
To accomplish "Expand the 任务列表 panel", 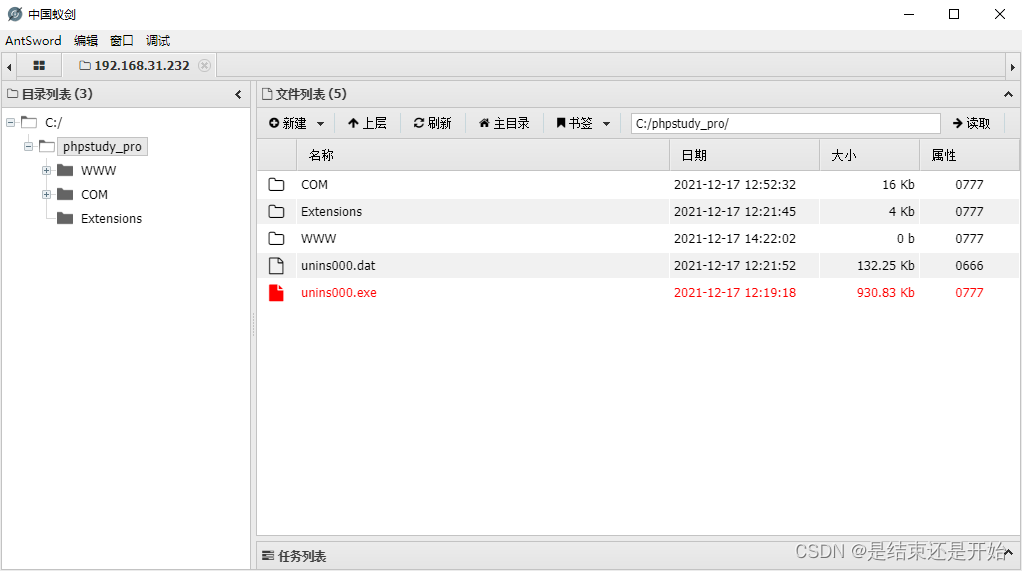I will pos(1008,554).
